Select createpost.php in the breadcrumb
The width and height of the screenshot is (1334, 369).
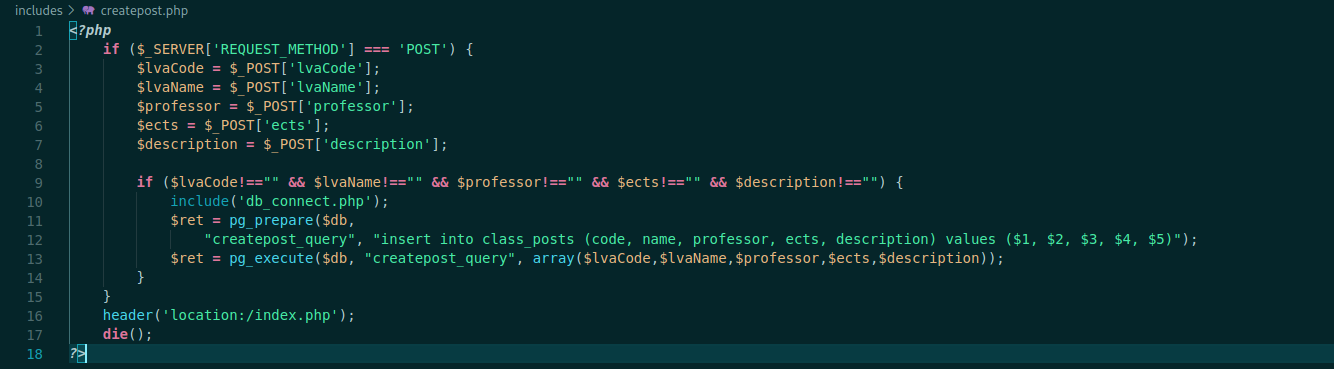[144, 11]
